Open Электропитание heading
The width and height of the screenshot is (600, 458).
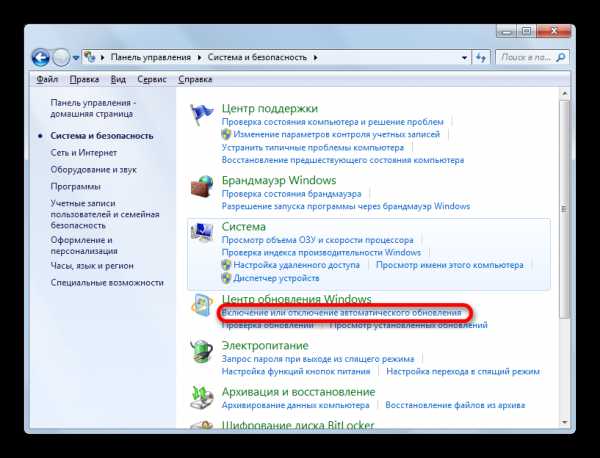click(265, 346)
